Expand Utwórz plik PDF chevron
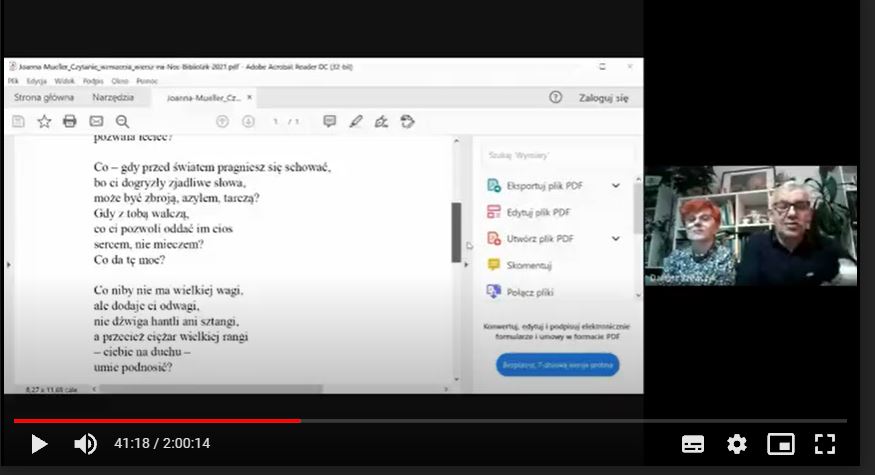Screen dimensions: 875x475 [x=616, y=238]
